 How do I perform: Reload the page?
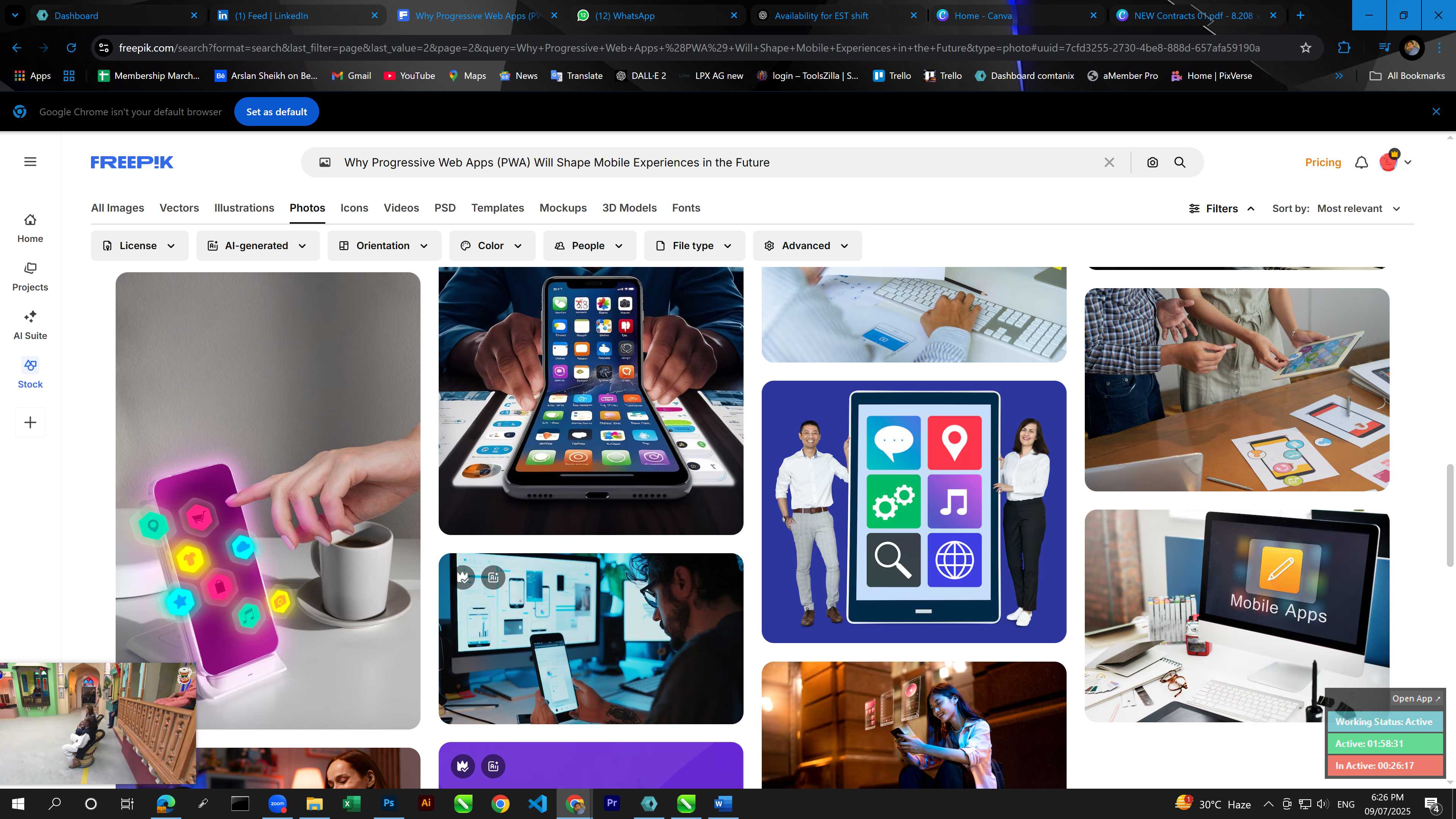pos(71,48)
